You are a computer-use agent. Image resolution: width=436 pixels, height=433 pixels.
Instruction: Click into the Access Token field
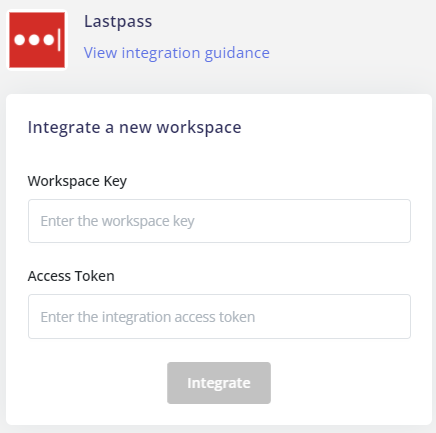point(219,316)
